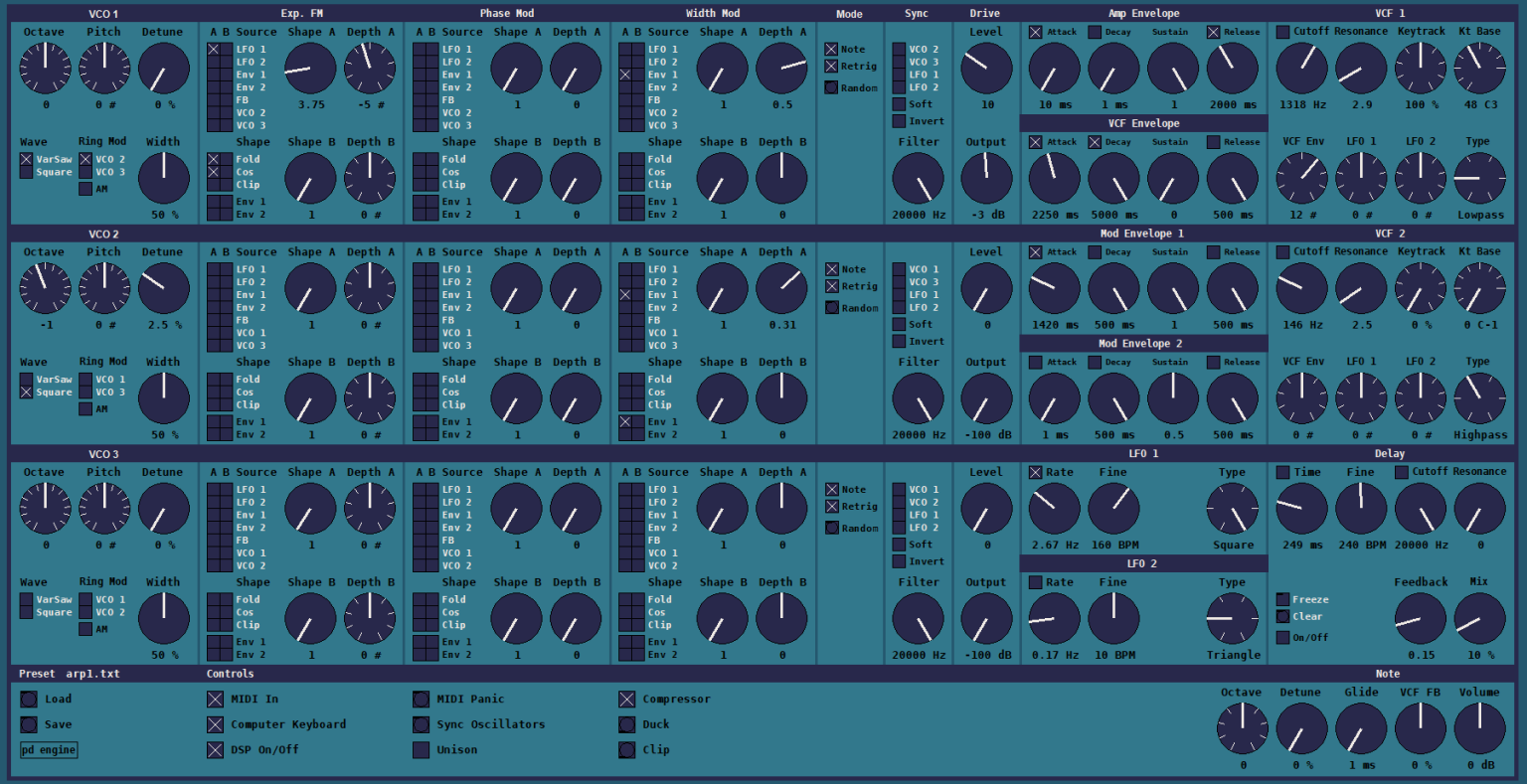Click the Delay Mix knob
Image resolution: width=1527 pixels, height=784 pixels.
(x=1479, y=618)
